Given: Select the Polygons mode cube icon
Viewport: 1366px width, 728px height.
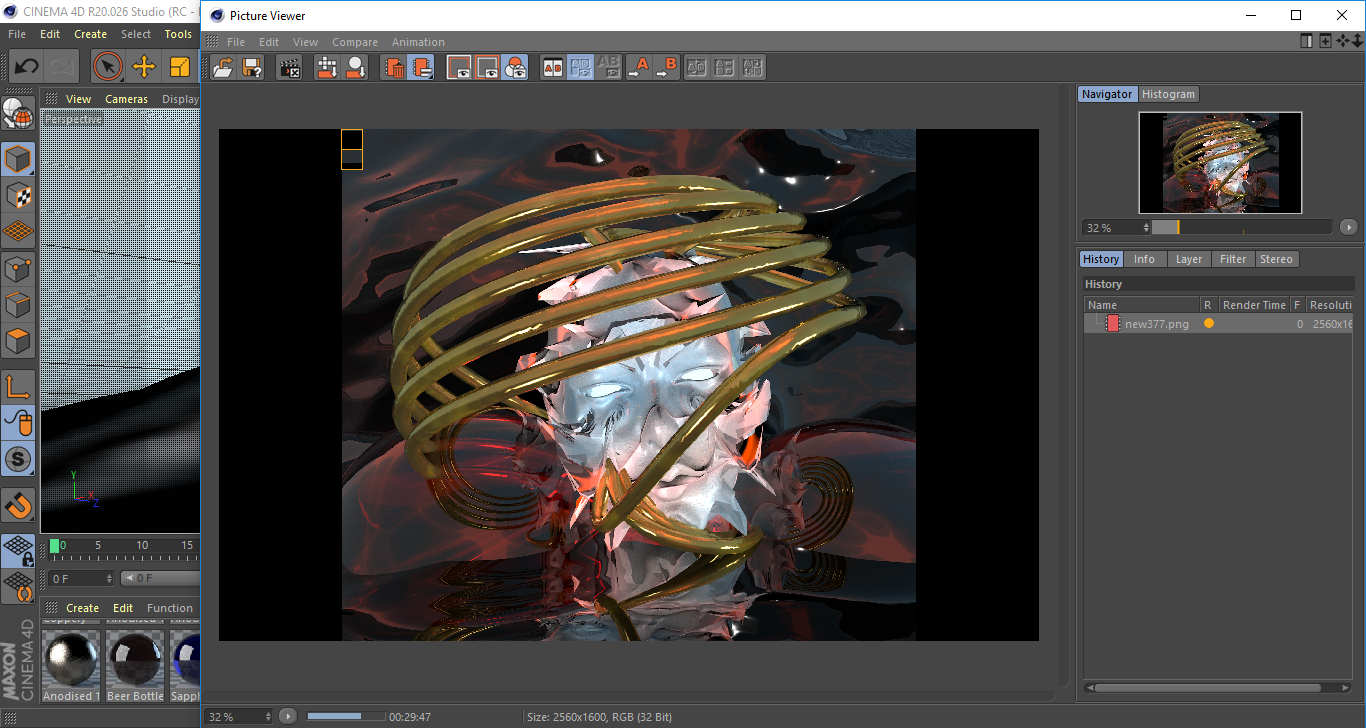Looking at the screenshot, I should (18, 341).
